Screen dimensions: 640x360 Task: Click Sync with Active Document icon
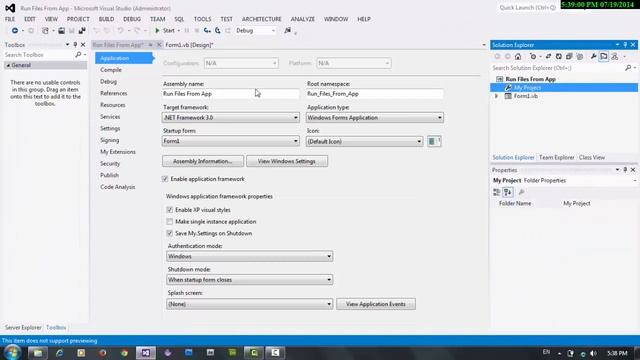tap(548, 56)
